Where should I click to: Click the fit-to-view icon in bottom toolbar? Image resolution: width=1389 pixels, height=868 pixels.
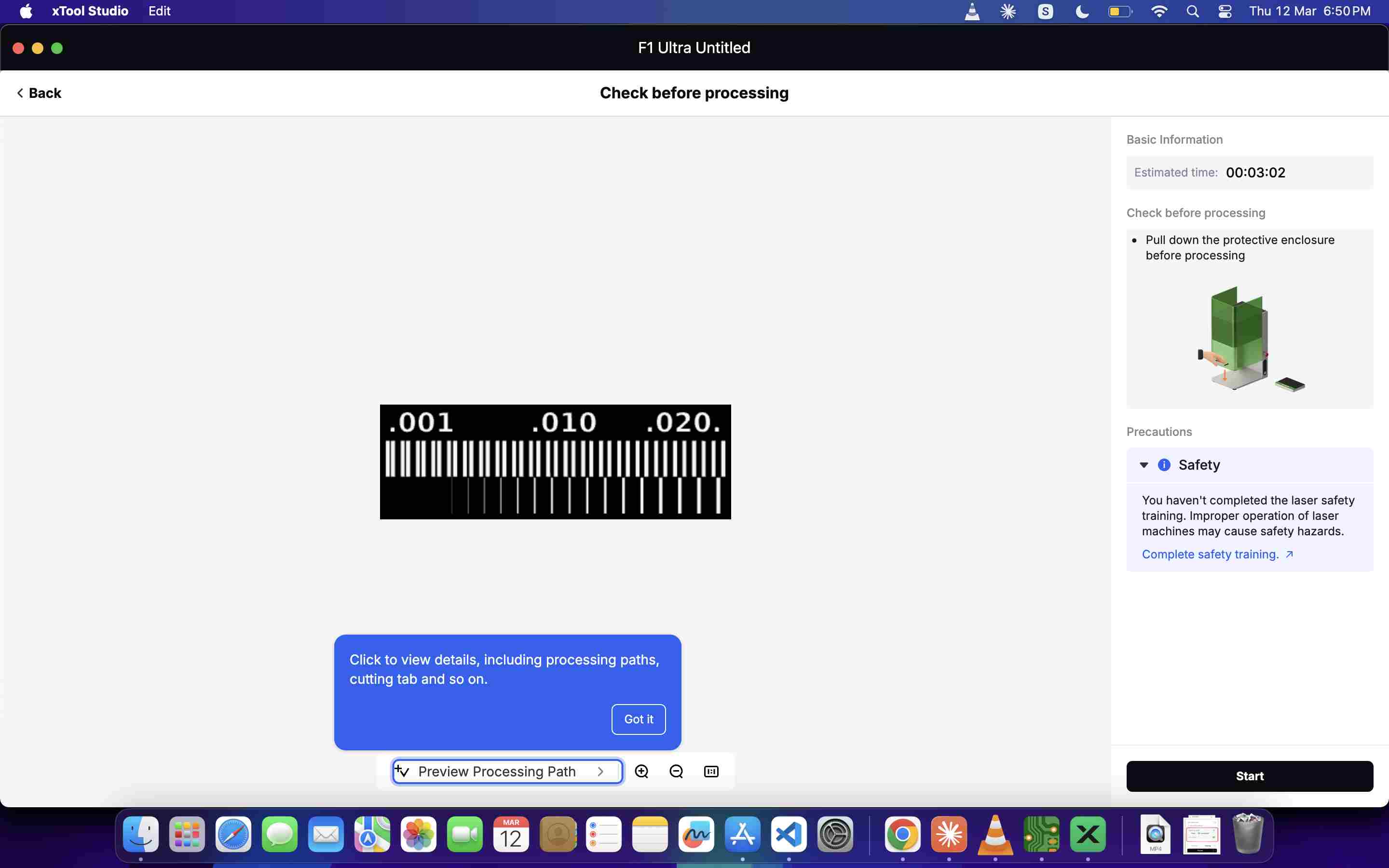(x=710, y=771)
